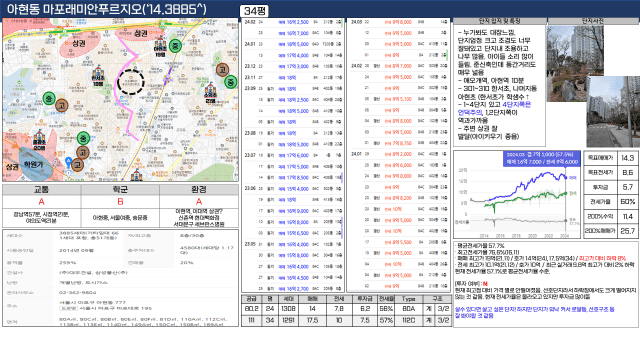Select the green 중 marker beside 아현초
The width and height of the screenshot is (640, 360).
tap(176, 46)
